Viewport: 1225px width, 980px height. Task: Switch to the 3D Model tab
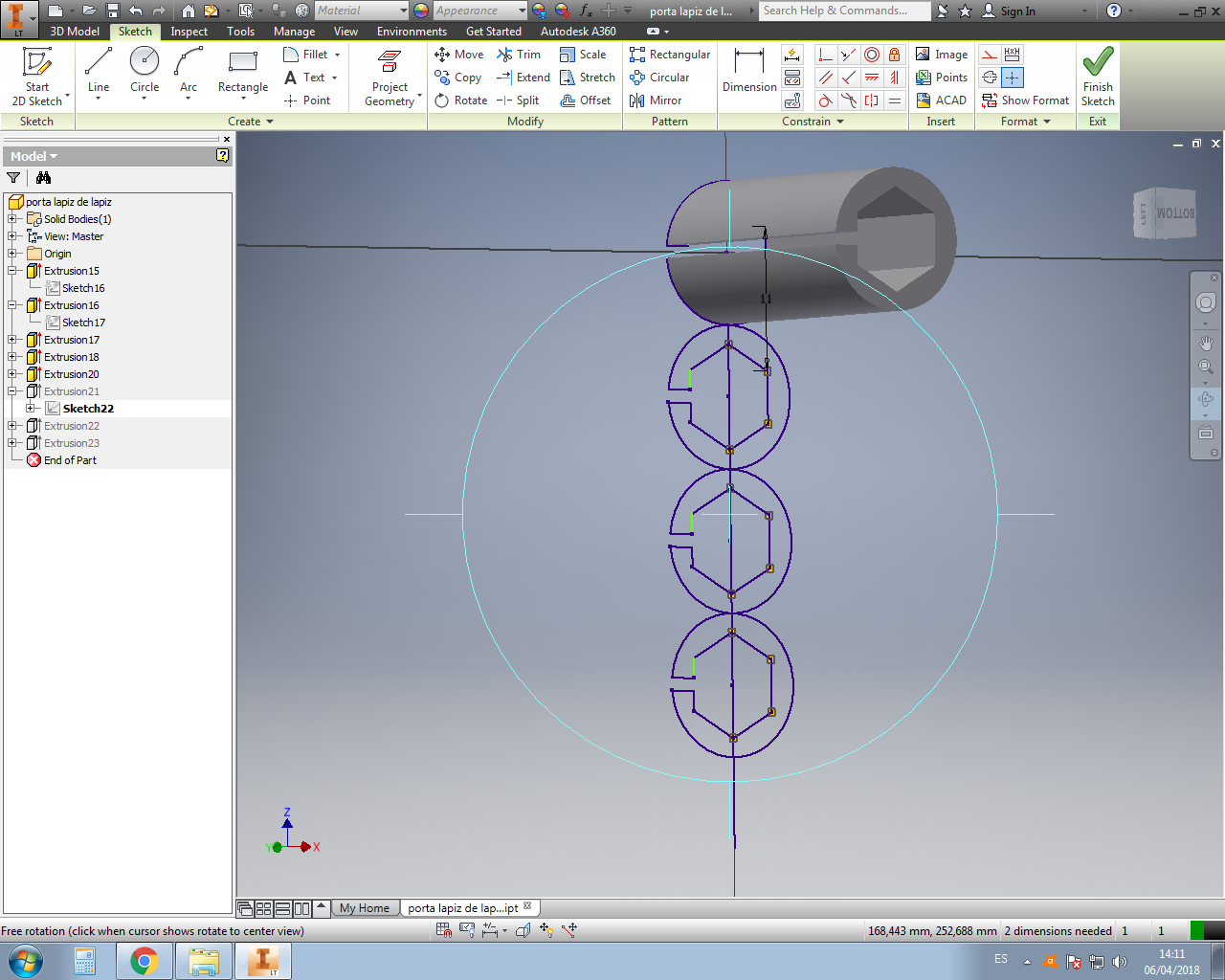click(x=74, y=32)
